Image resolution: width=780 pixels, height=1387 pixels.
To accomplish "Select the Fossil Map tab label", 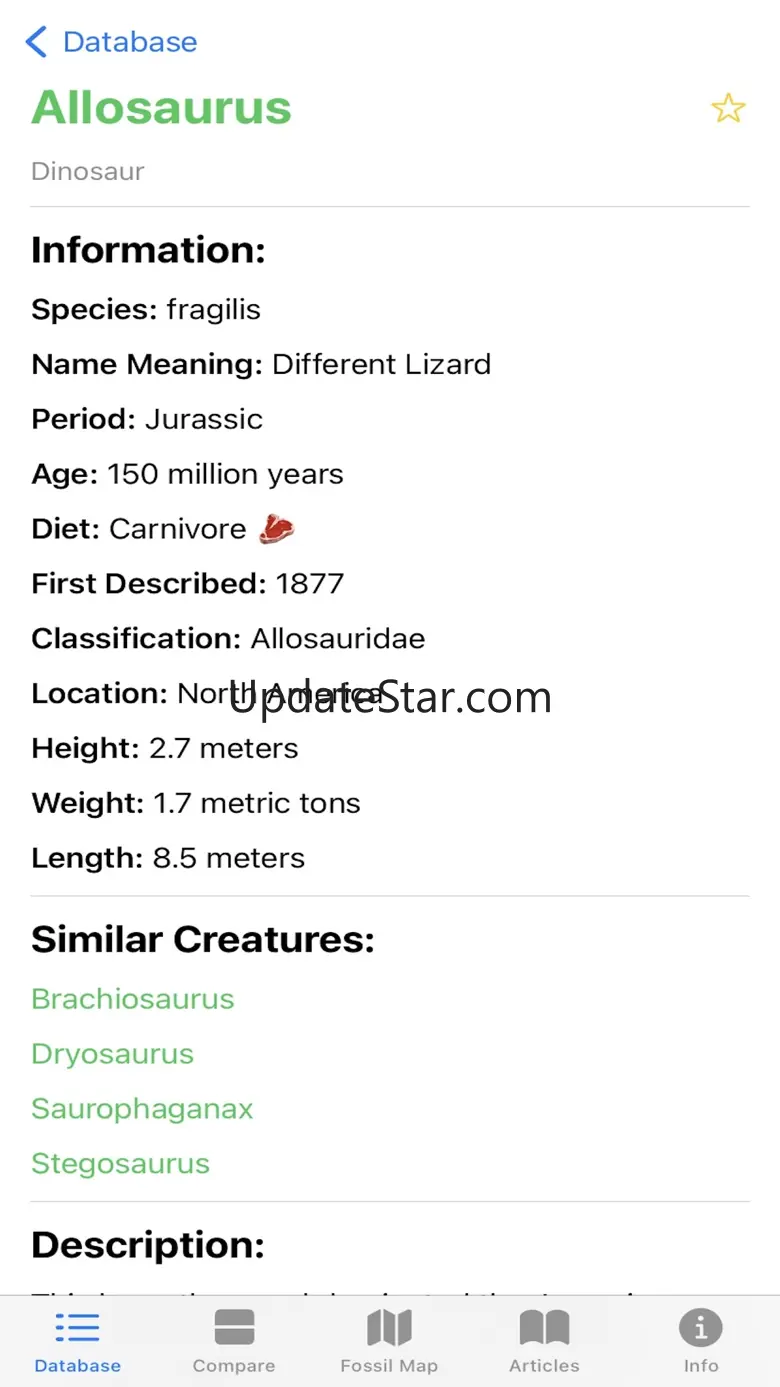I will pyautogui.click(x=389, y=1366).
